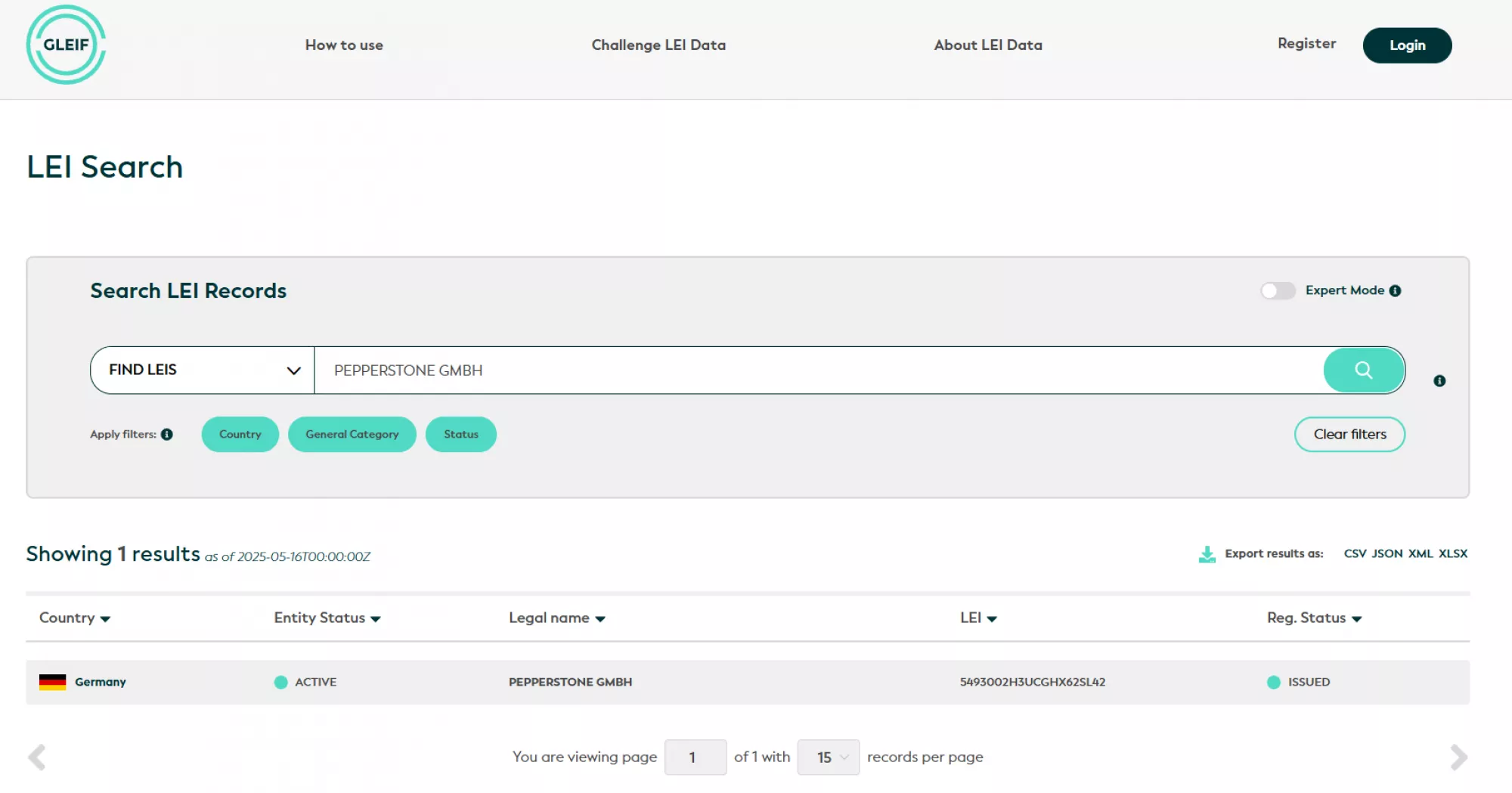Click the Login button
1512x793 pixels.
click(x=1406, y=45)
